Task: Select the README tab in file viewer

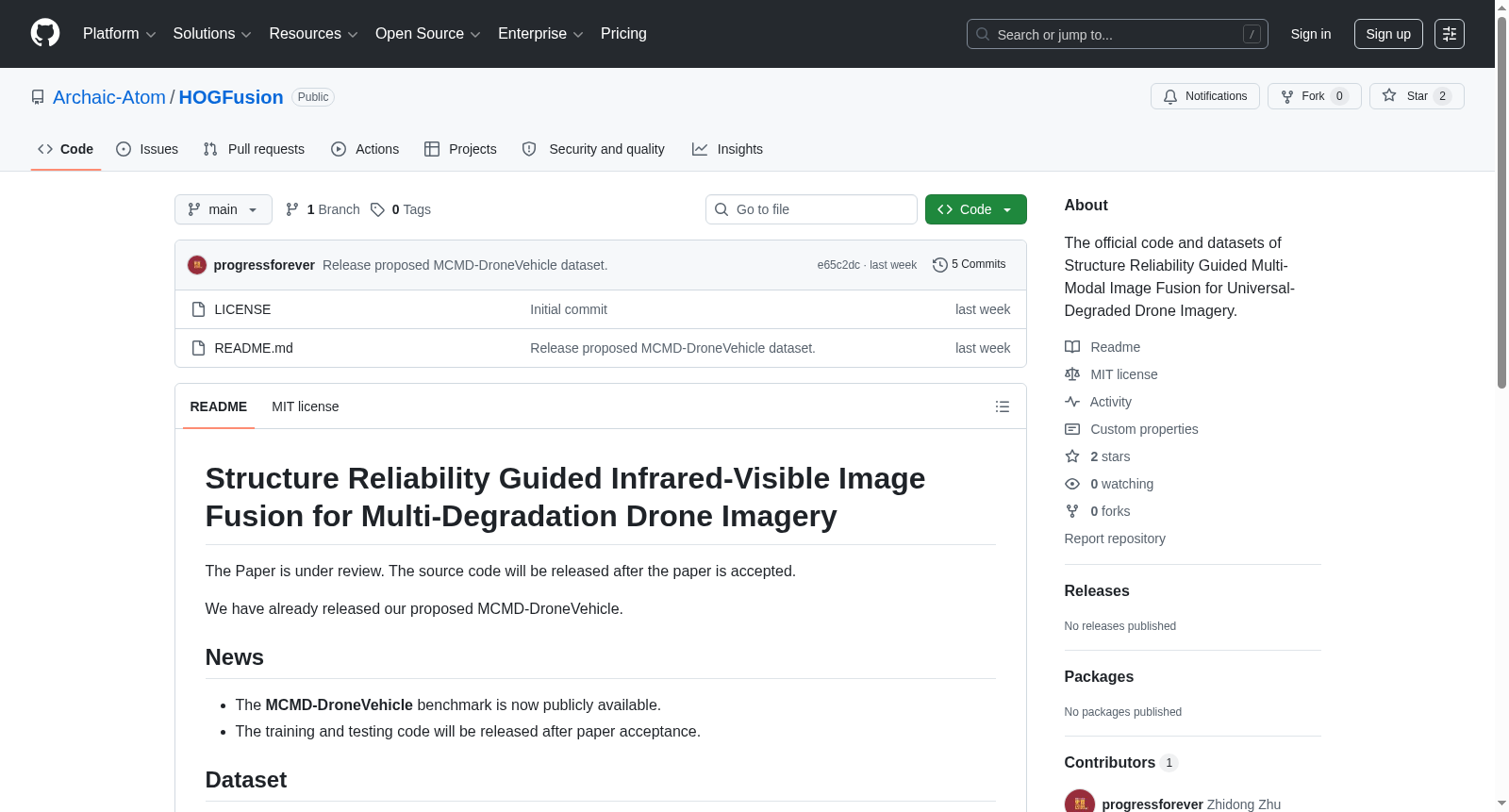Action: (x=219, y=406)
